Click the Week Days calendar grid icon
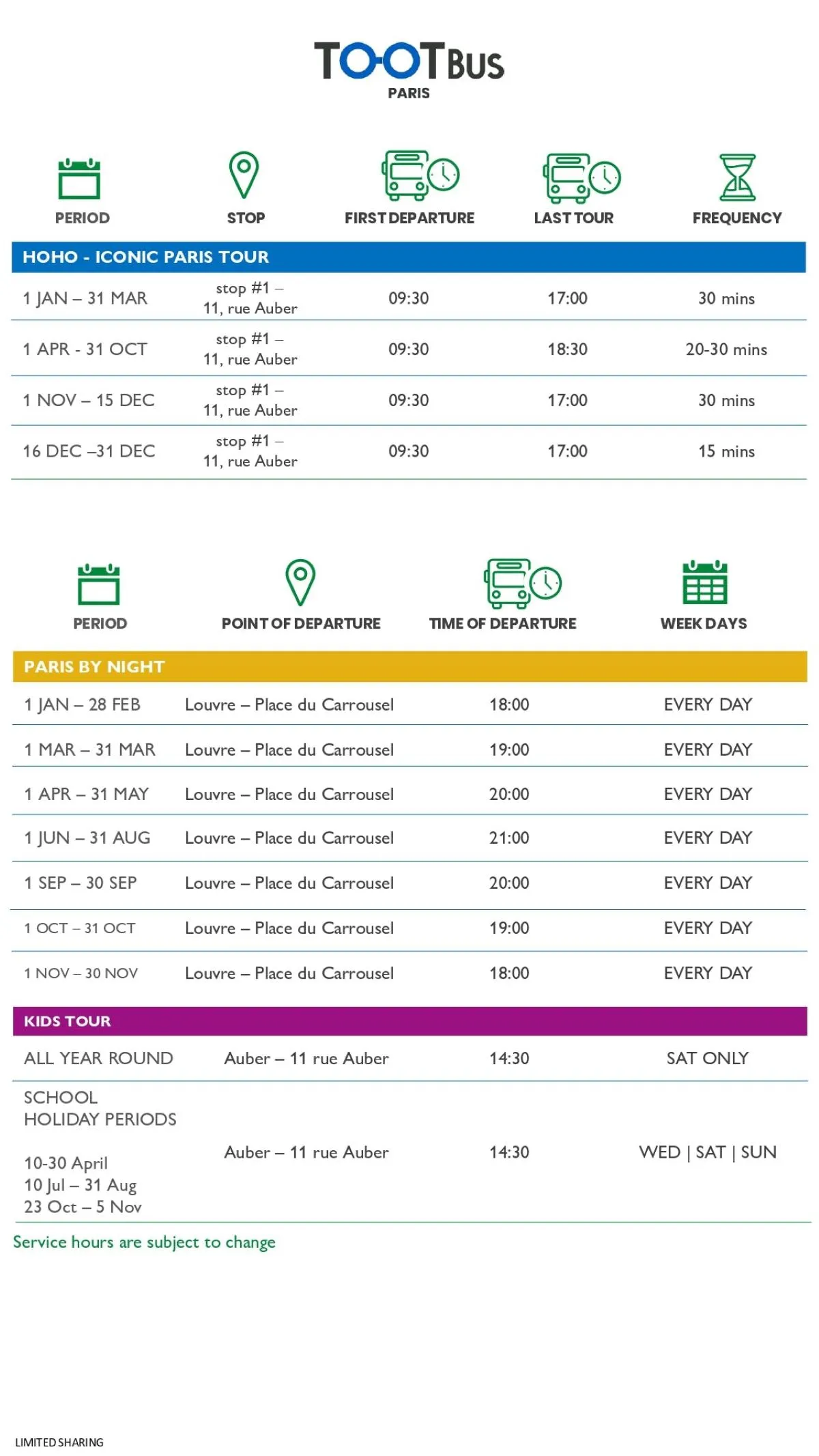The height and width of the screenshot is (1456, 819). 704,582
